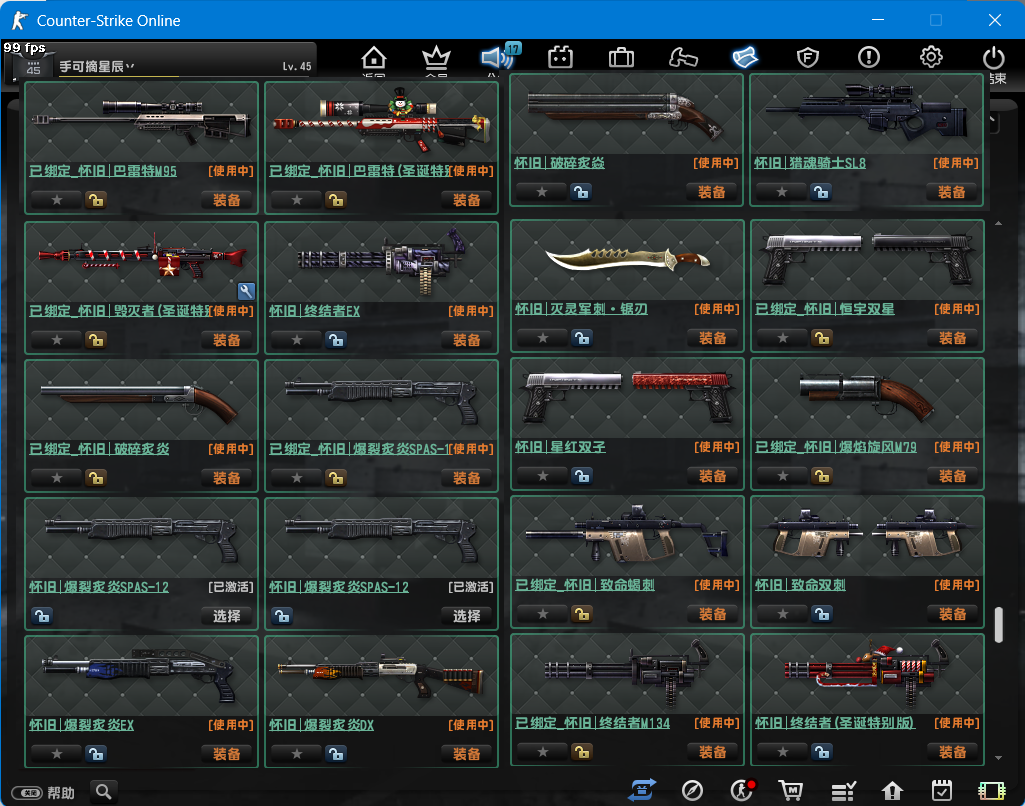The height and width of the screenshot is (806, 1025).
Task: Click 装备 for 怀旧|星红双子
Action: coord(713,476)
